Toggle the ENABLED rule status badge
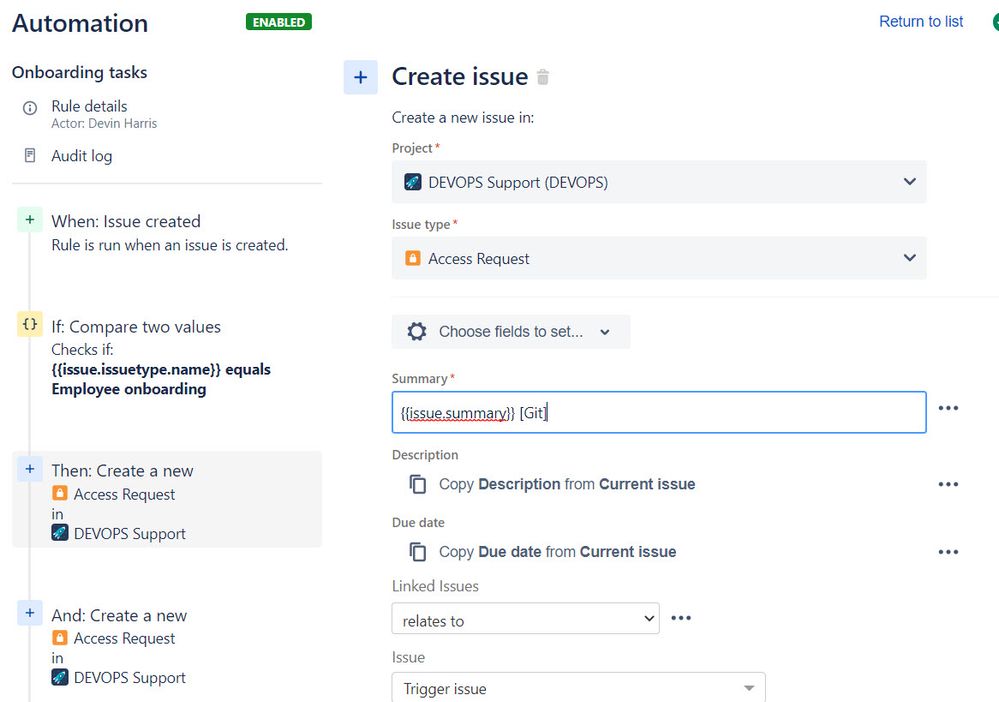 tap(279, 21)
